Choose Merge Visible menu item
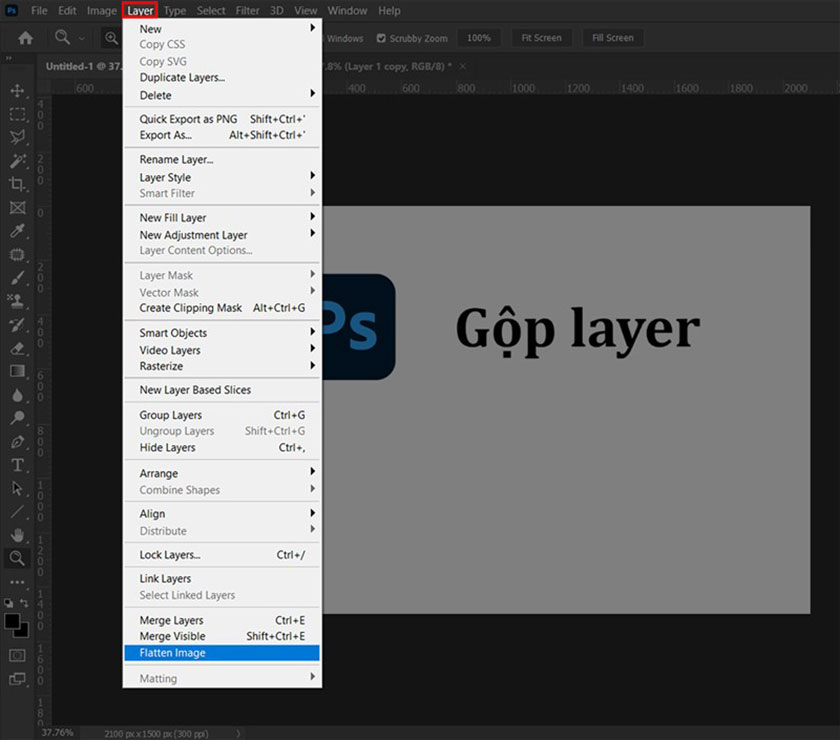The image size is (840, 740). point(222,636)
